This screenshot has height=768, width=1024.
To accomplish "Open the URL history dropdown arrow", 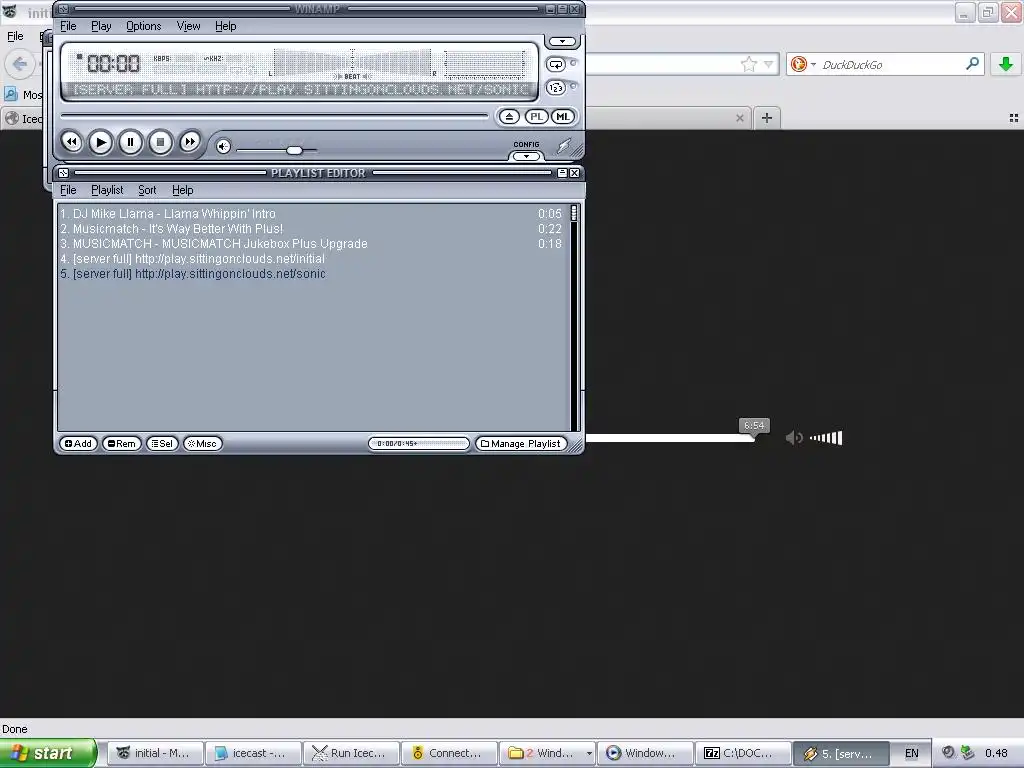I will click(769, 64).
